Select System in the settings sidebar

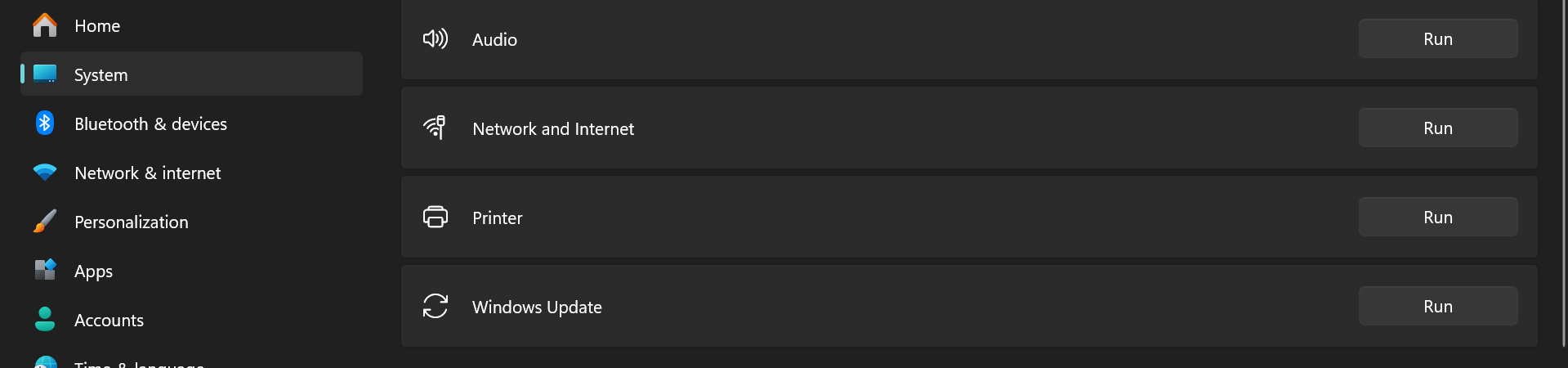tap(101, 74)
